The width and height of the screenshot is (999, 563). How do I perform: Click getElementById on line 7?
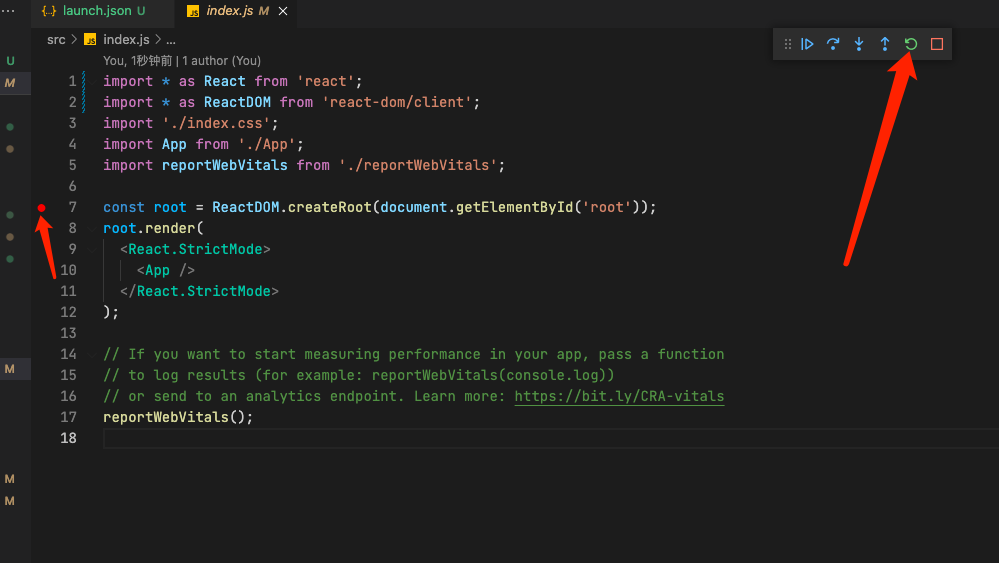click(x=514, y=208)
